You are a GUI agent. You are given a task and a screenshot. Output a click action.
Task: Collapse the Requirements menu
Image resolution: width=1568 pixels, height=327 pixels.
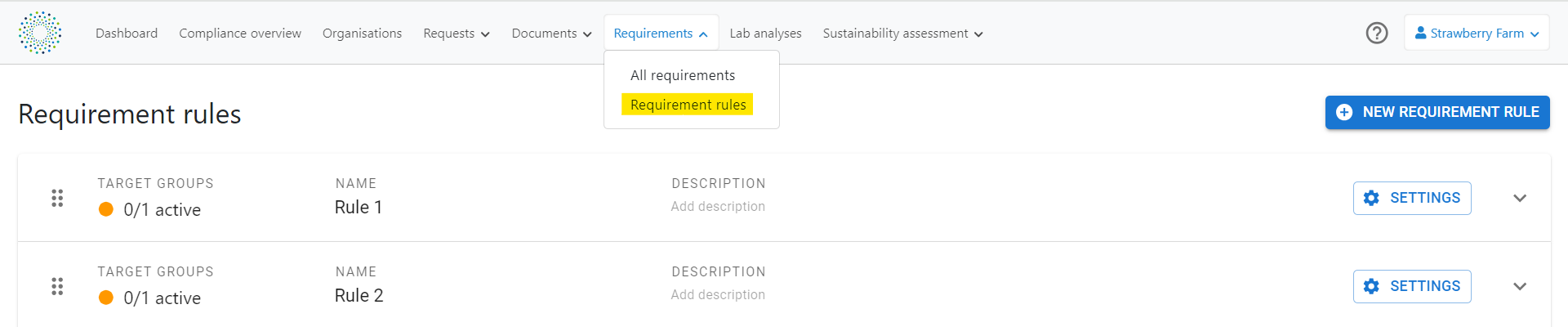tap(661, 34)
